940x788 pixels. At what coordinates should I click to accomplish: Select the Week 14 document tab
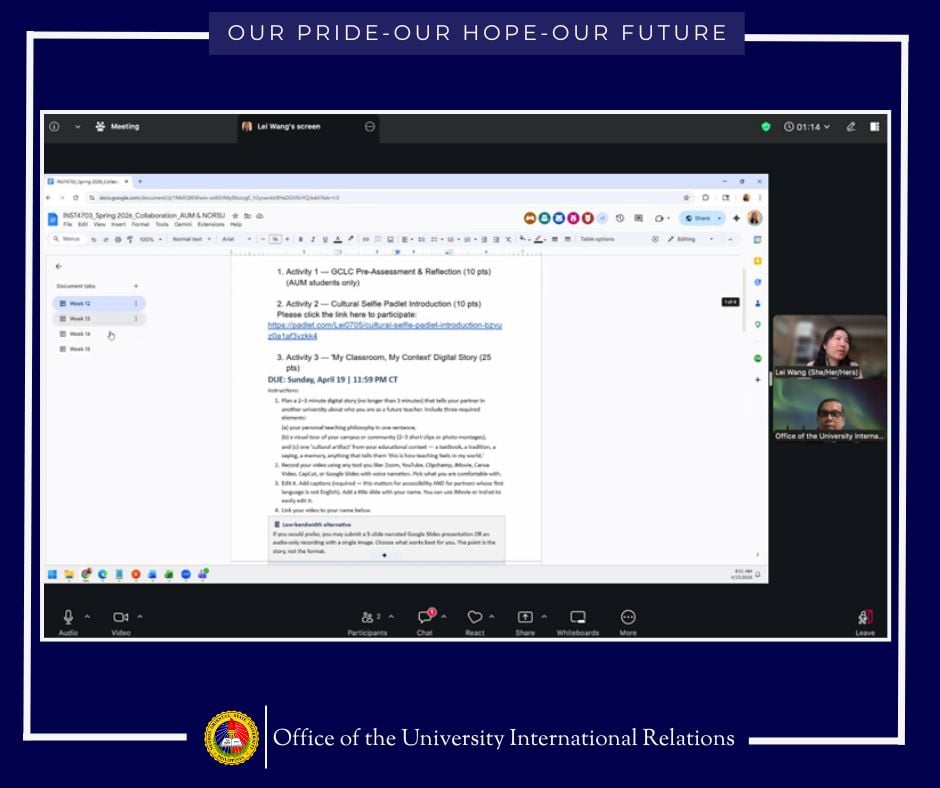point(80,334)
